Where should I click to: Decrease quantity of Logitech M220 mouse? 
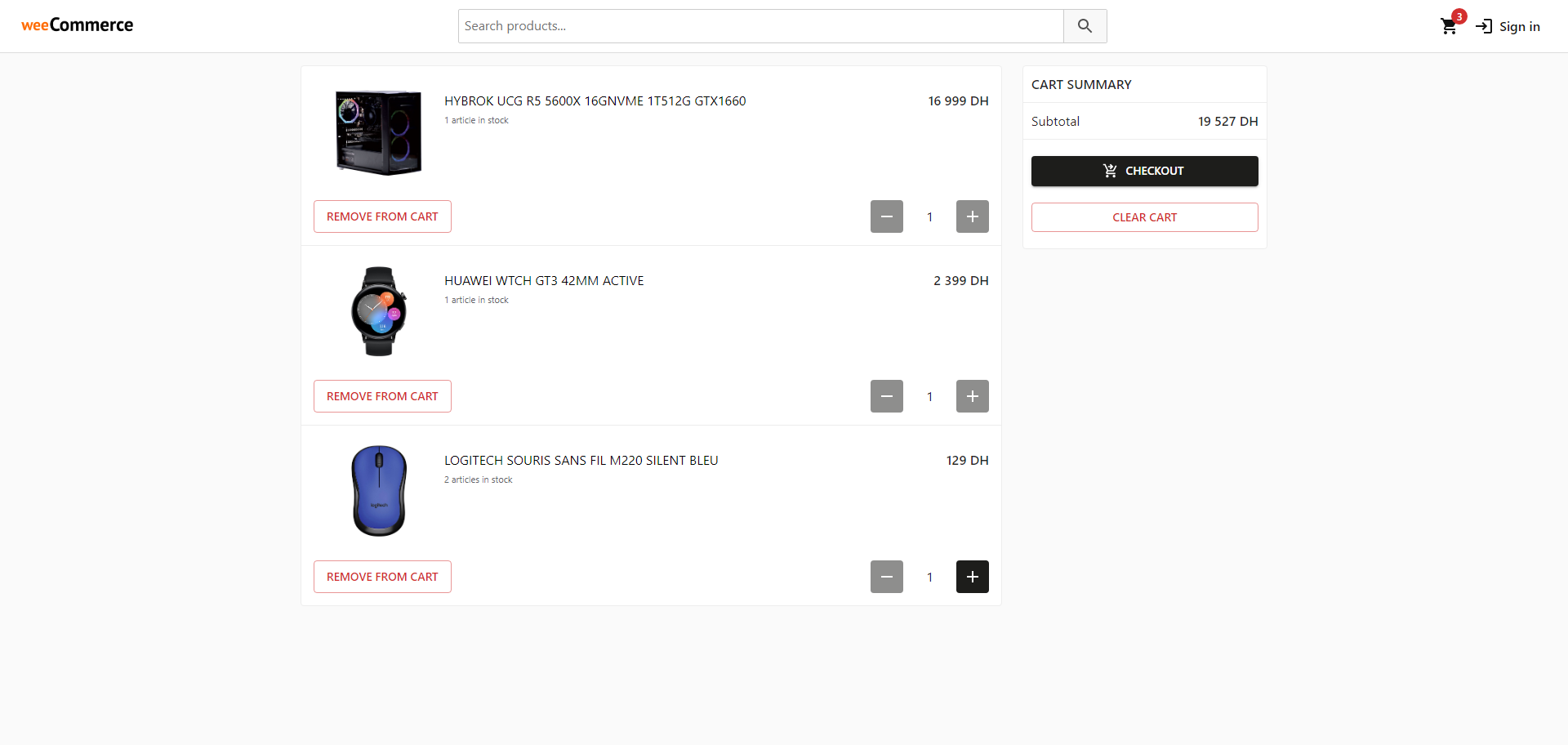(x=886, y=577)
